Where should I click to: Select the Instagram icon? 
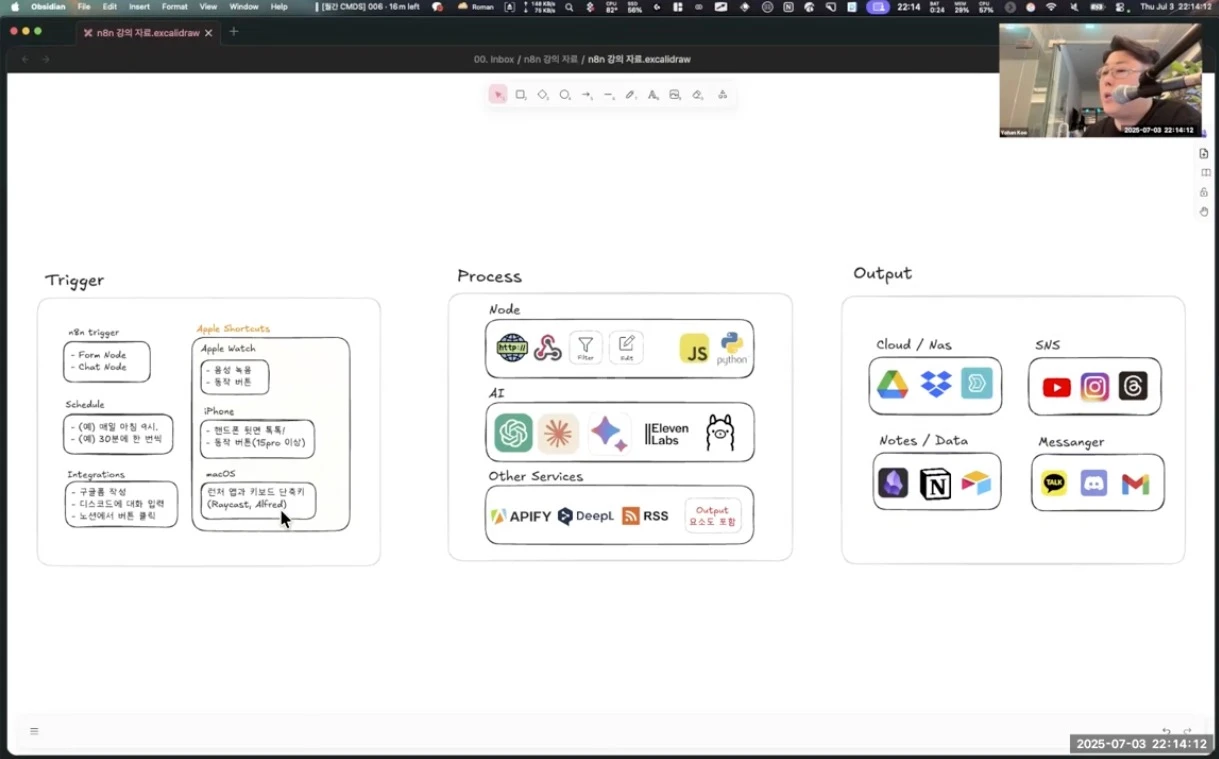1095,387
